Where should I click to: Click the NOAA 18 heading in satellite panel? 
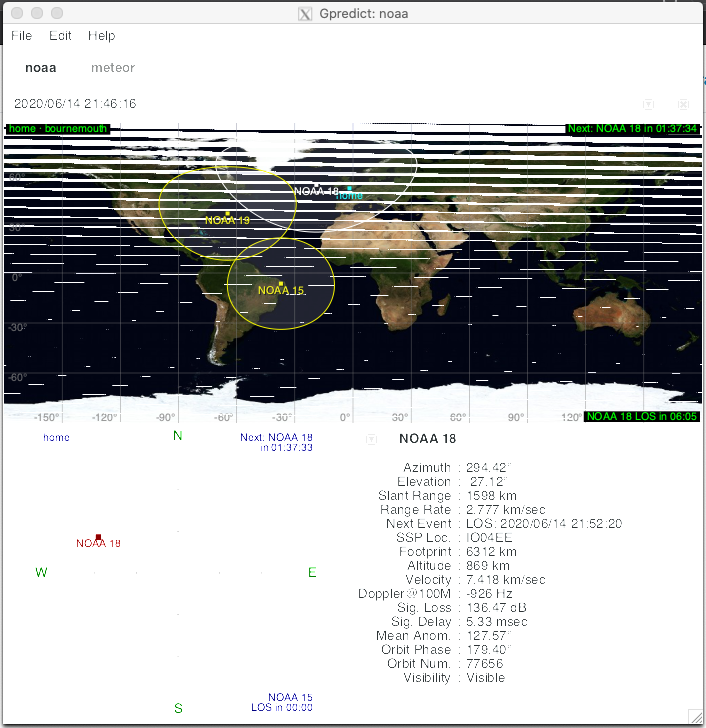[427, 439]
